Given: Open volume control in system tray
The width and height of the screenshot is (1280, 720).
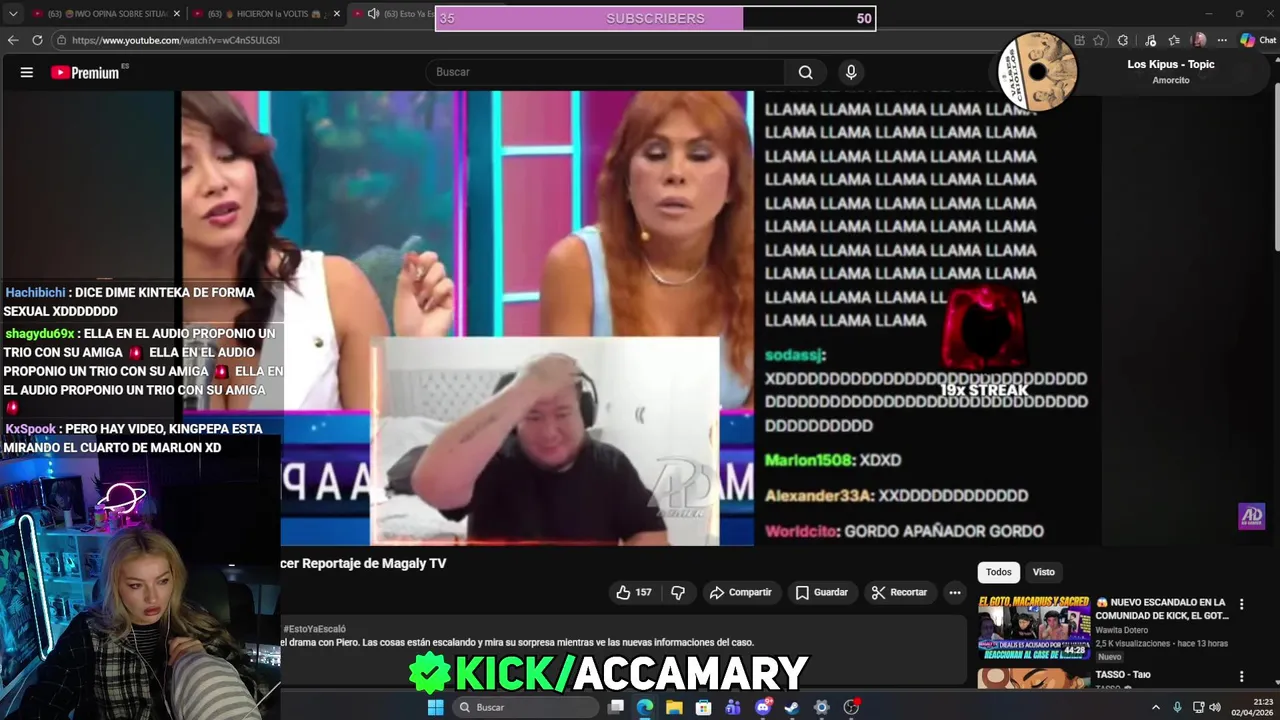Looking at the screenshot, I should coord(1215,707).
